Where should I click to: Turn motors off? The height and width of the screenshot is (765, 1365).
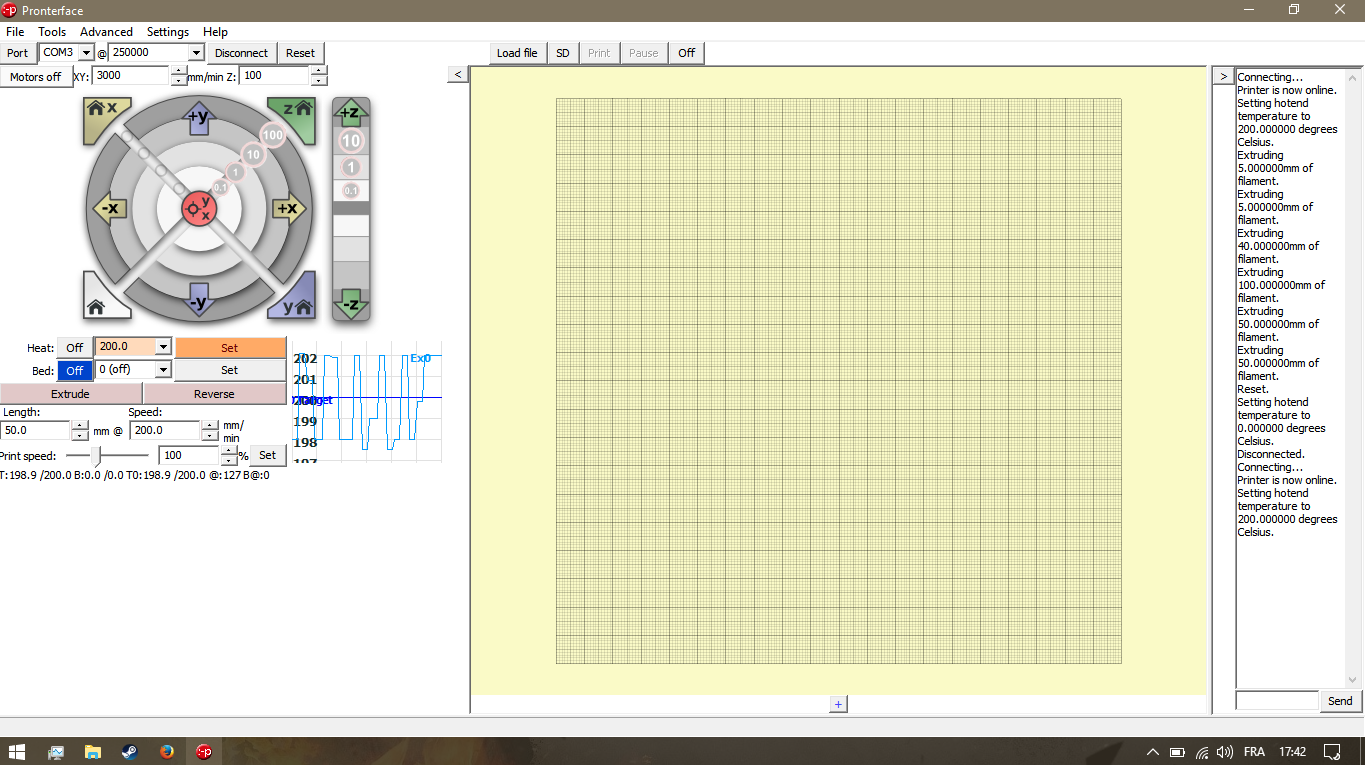point(36,77)
